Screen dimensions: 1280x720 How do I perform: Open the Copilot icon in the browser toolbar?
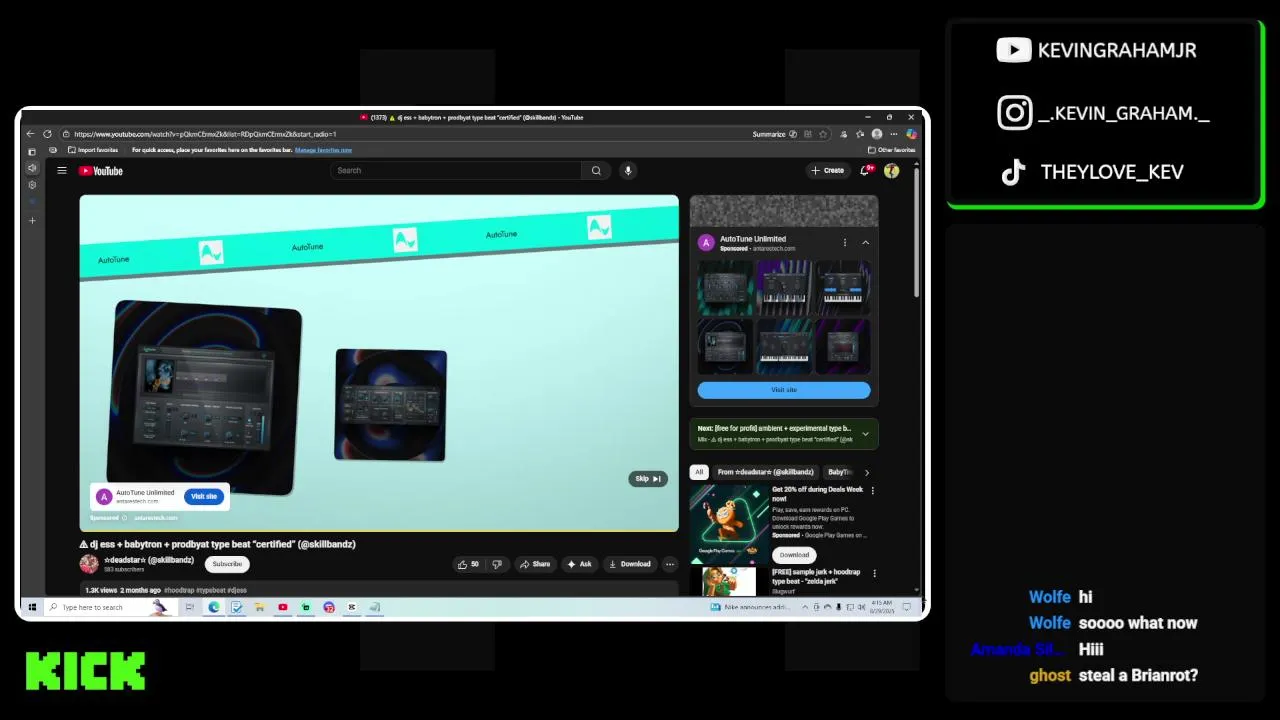pos(911,134)
